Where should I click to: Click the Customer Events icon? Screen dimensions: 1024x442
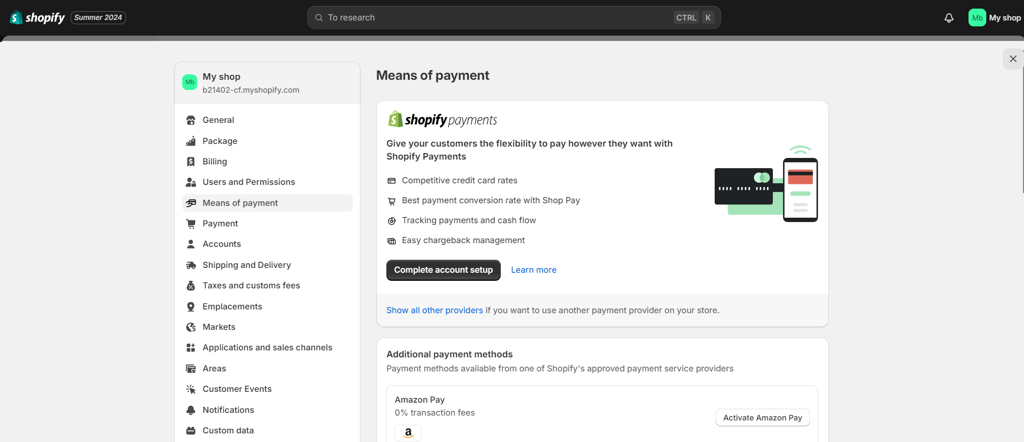tap(191, 389)
